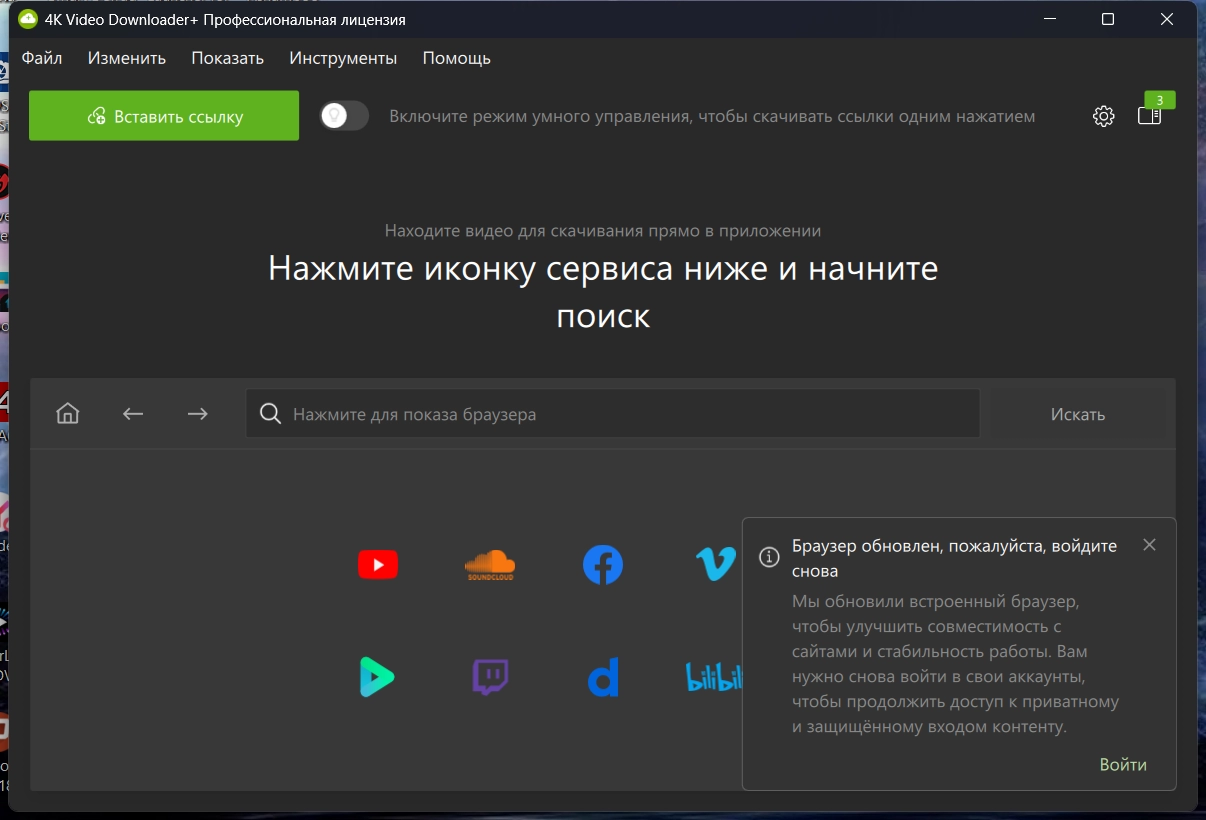Open the Twitch service icon
The width and height of the screenshot is (1206, 820).
490,677
